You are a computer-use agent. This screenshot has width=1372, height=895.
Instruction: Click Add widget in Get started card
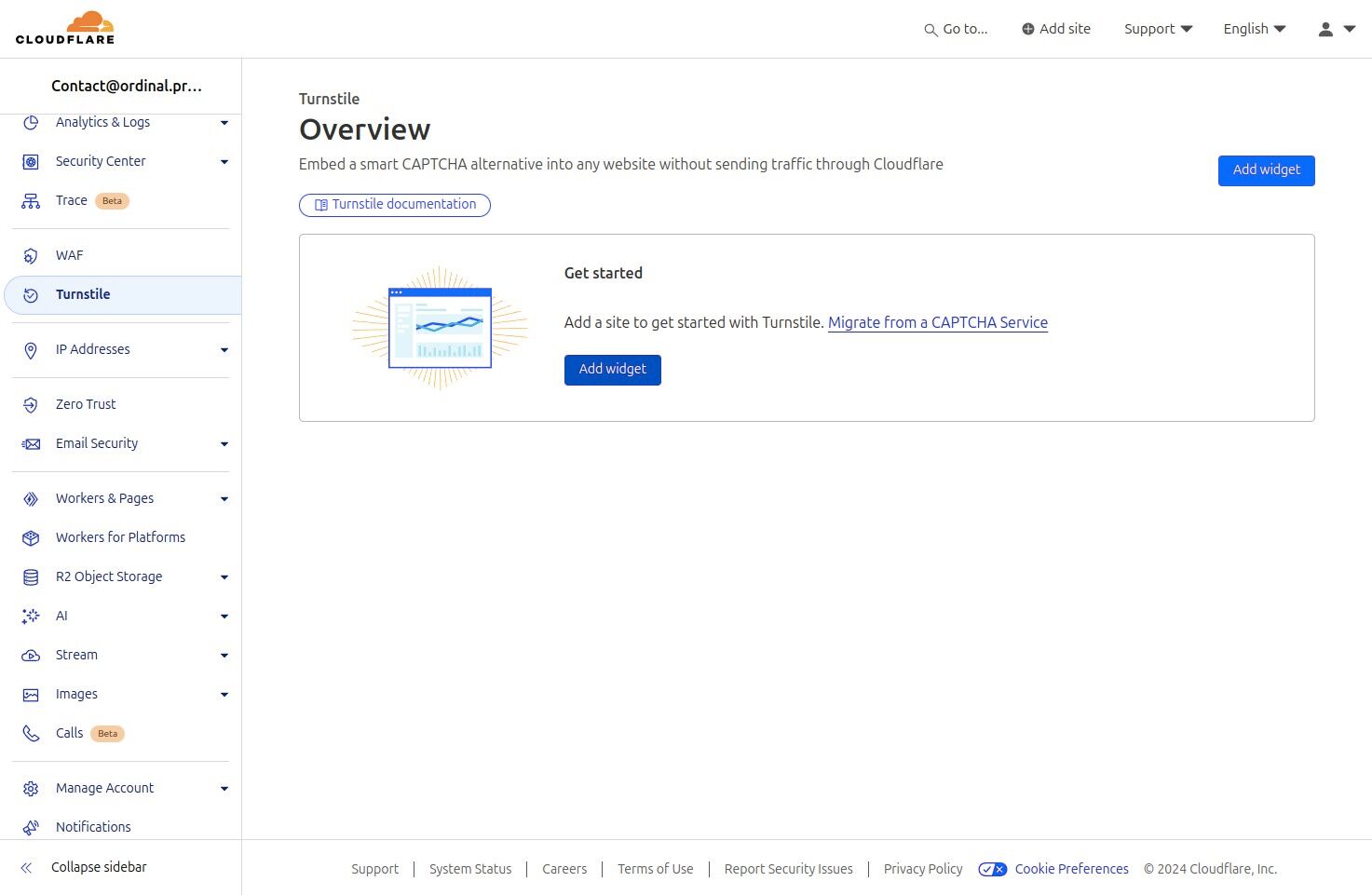(x=612, y=370)
